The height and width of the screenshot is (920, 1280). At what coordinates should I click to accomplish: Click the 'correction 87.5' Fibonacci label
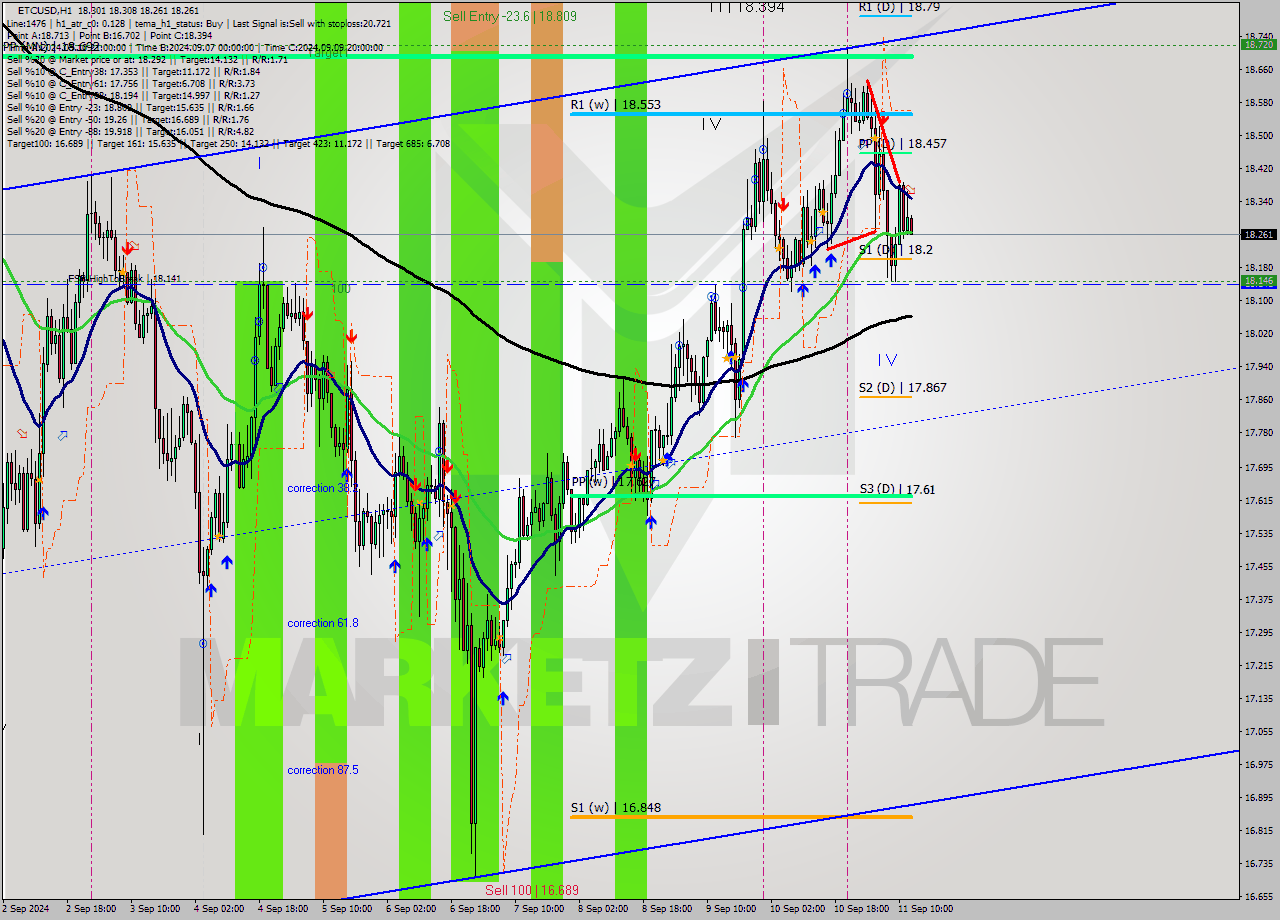pyautogui.click(x=322, y=770)
